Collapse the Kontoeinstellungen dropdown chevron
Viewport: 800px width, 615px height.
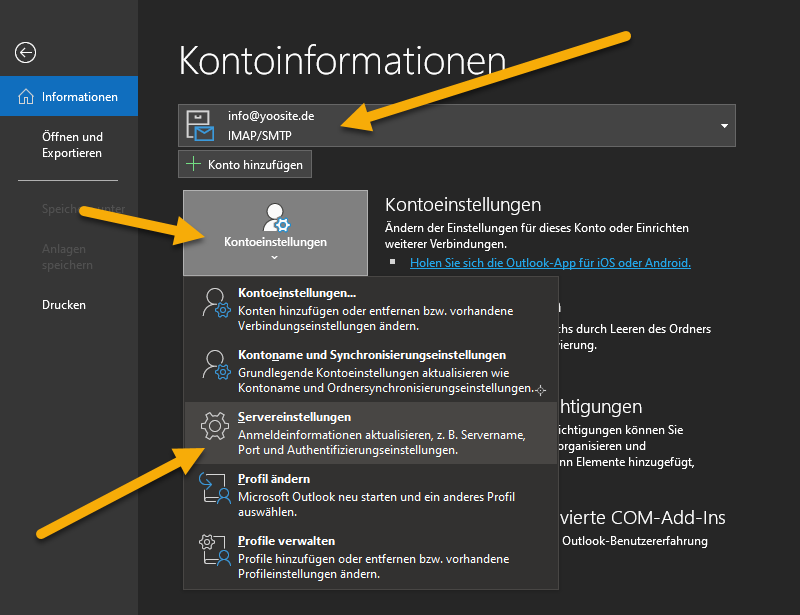pyautogui.click(x=275, y=258)
